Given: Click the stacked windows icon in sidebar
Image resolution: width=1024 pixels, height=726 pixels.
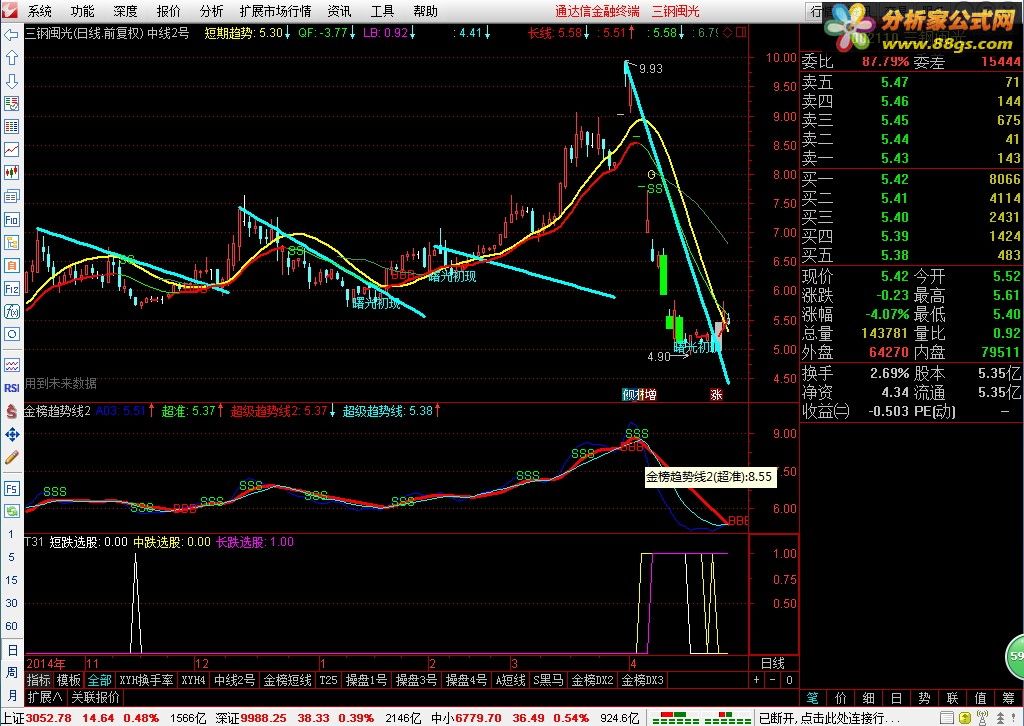Looking at the screenshot, I should pyautogui.click(x=11, y=196).
